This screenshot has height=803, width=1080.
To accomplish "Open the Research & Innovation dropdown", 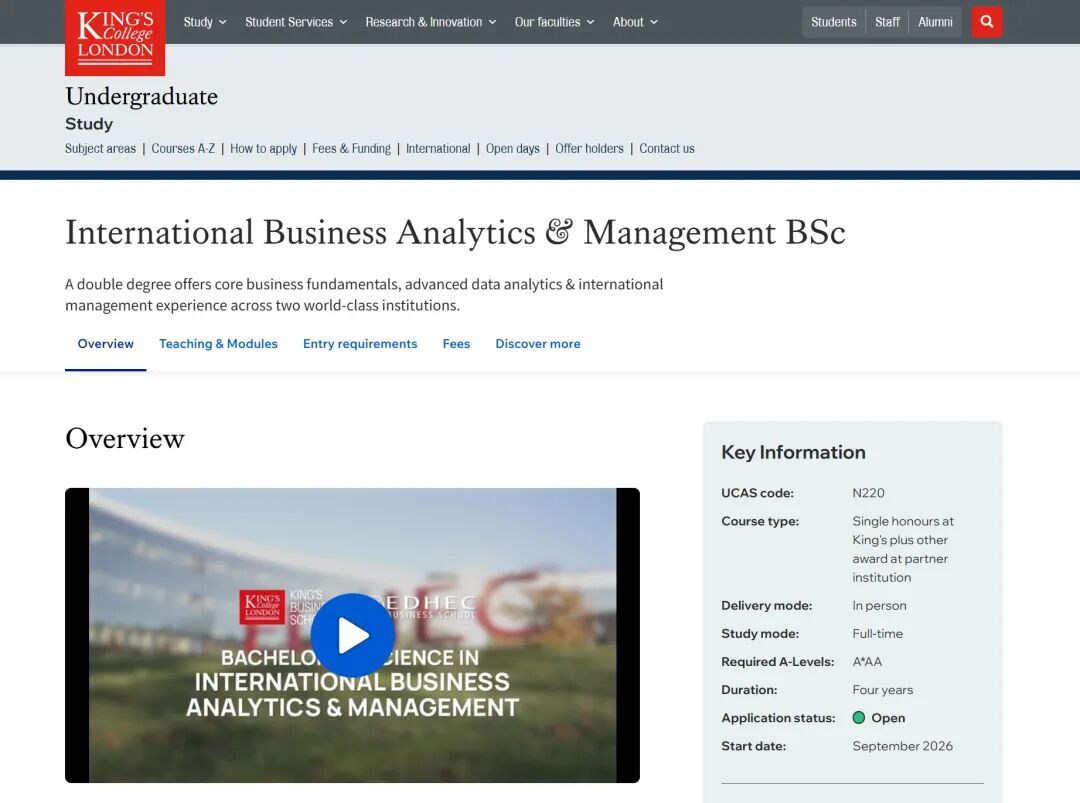I will click(430, 22).
